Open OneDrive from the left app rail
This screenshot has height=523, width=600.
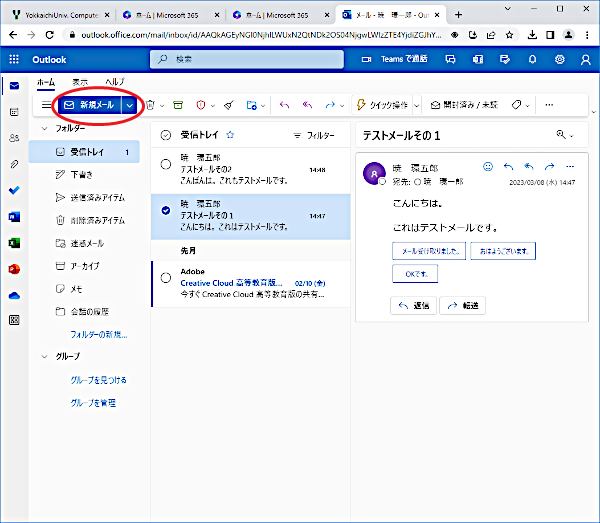point(14,295)
